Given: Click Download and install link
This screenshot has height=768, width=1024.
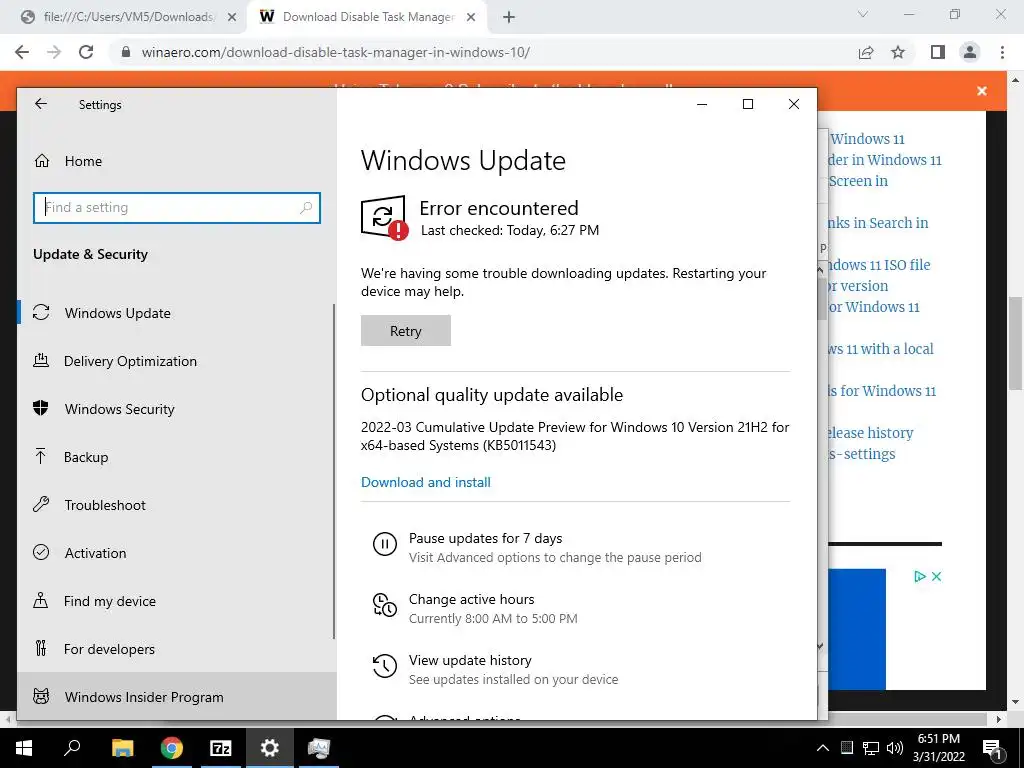Looking at the screenshot, I should tap(426, 482).
